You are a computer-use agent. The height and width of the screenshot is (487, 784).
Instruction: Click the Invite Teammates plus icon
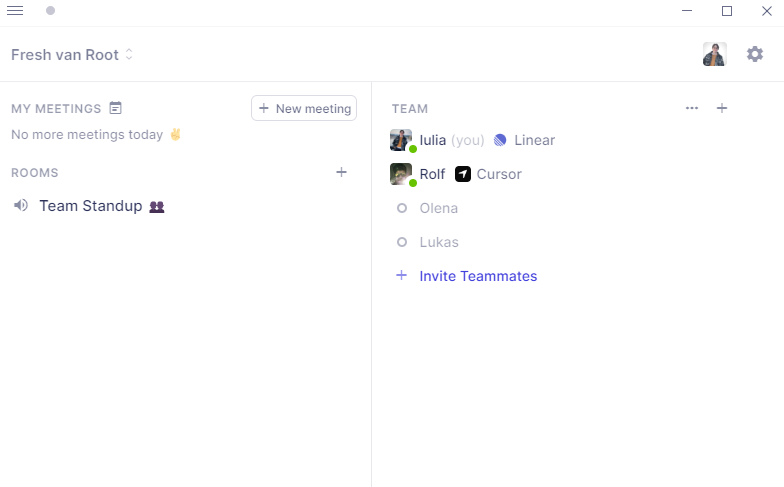(402, 275)
